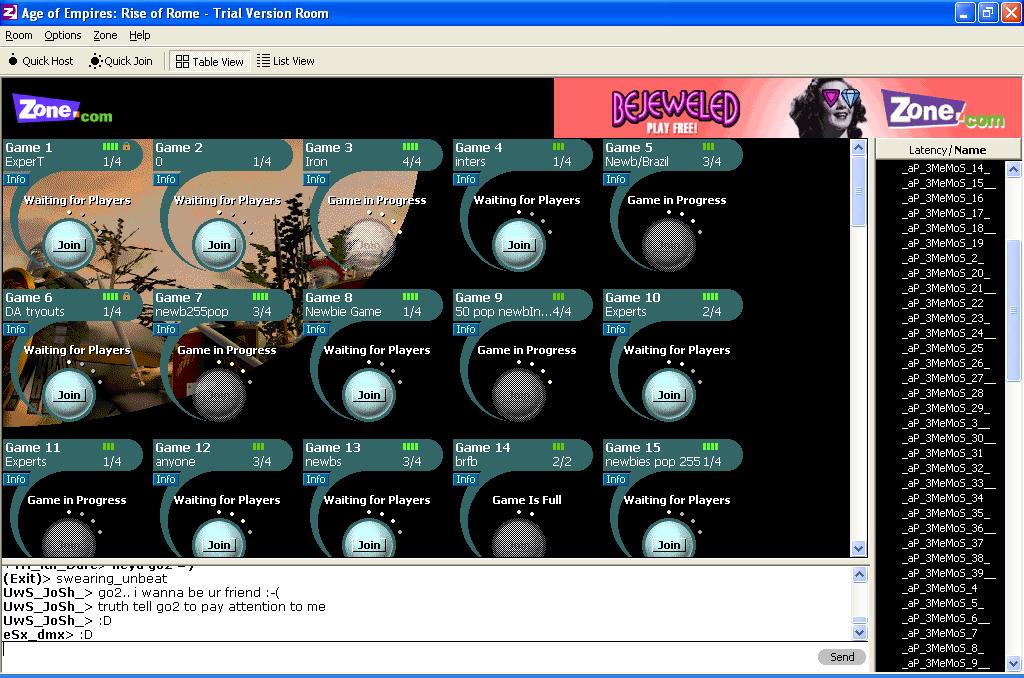Screen dimensions: 1024x678
Task: Open Info for Game 2
Action: coord(166,179)
